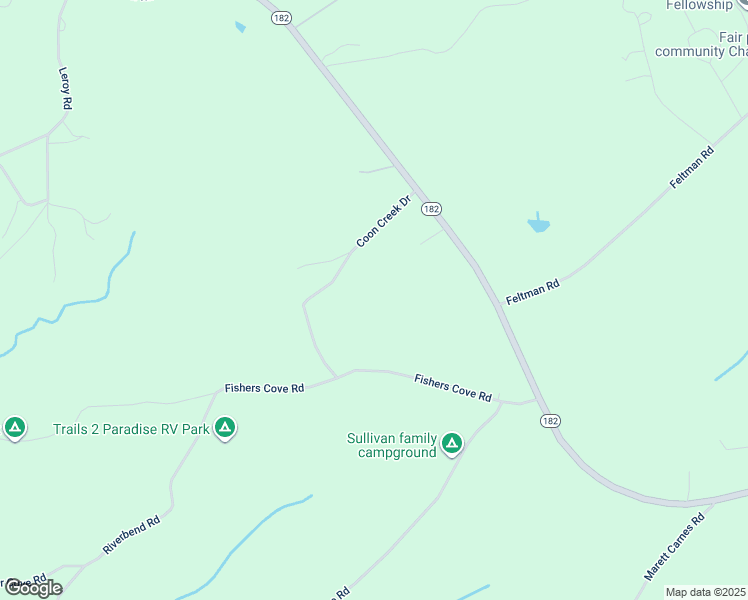Click the Coon Creek Dr road label
This screenshot has width=748, height=600.
(384, 221)
